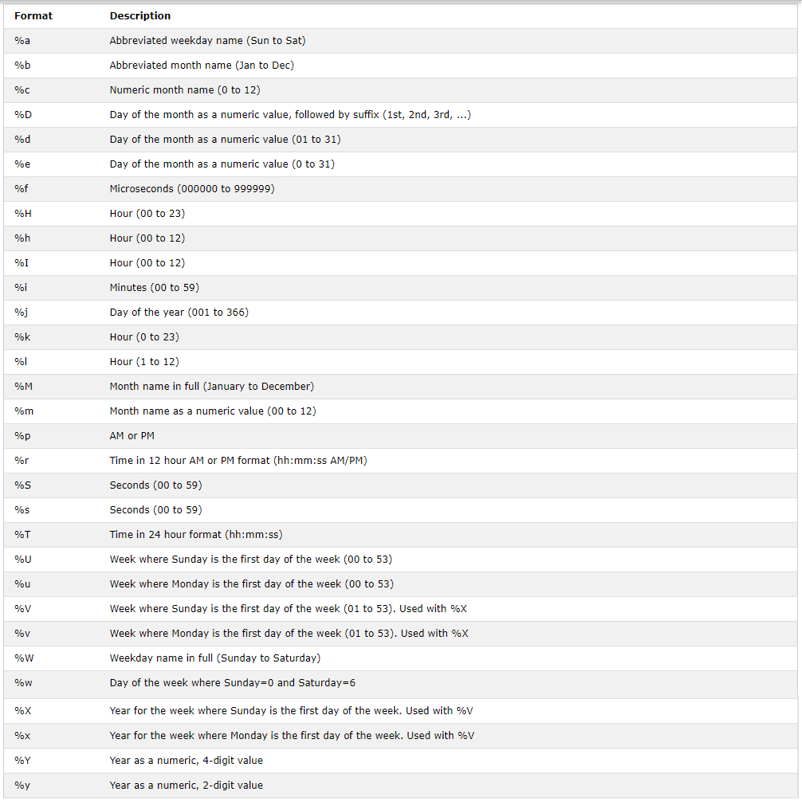Click the 24 hour time format description
The height and width of the screenshot is (800, 802).
(x=196, y=534)
